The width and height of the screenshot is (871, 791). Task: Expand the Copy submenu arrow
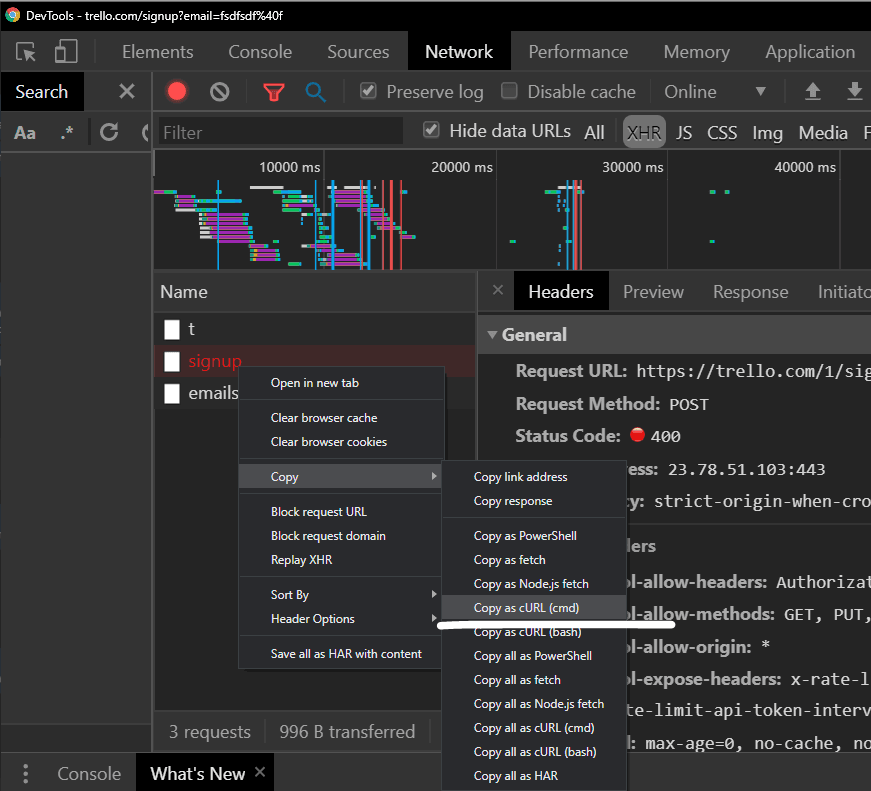pyautogui.click(x=433, y=476)
